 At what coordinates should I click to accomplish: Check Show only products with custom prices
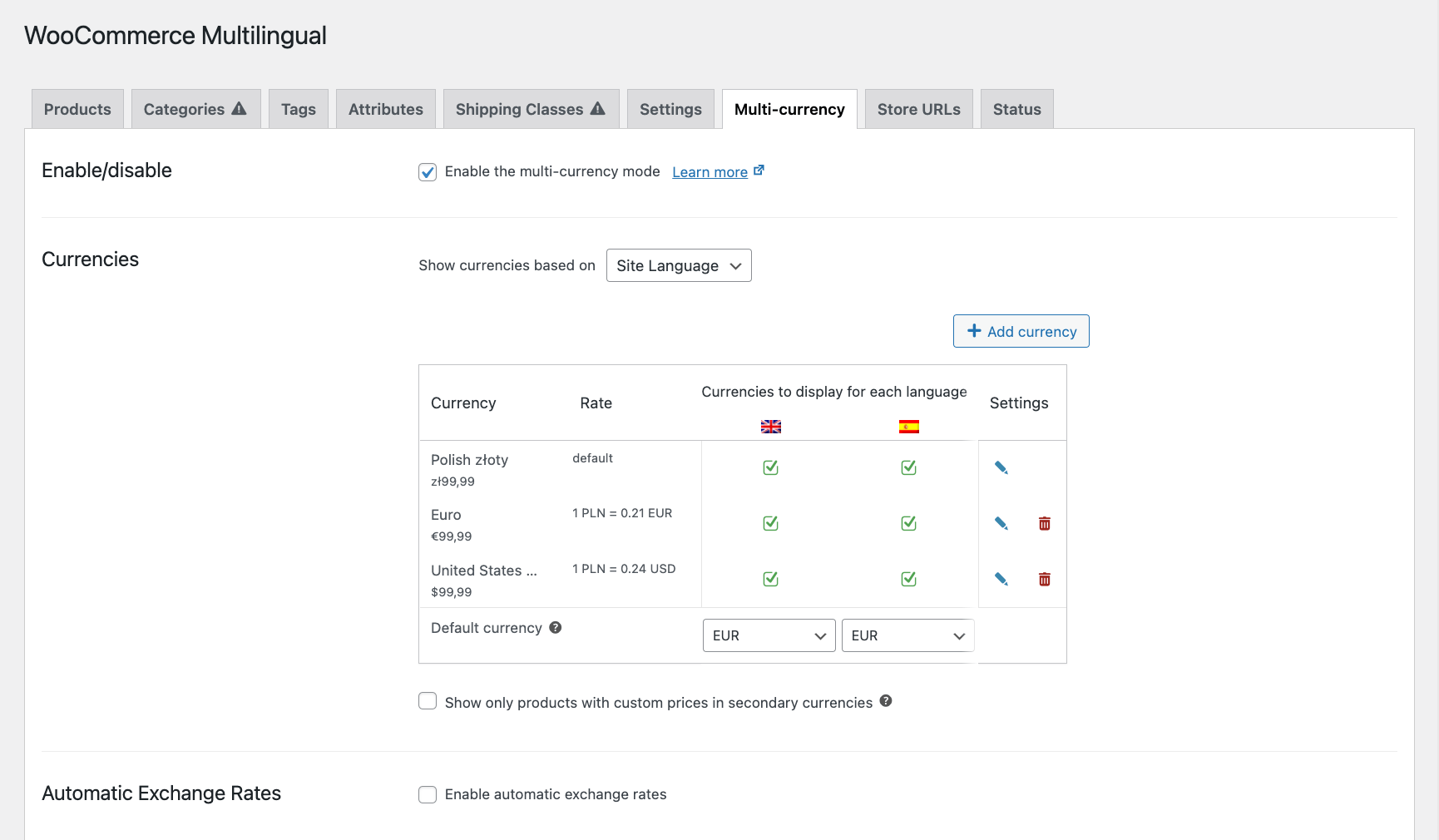[x=428, y=701]
